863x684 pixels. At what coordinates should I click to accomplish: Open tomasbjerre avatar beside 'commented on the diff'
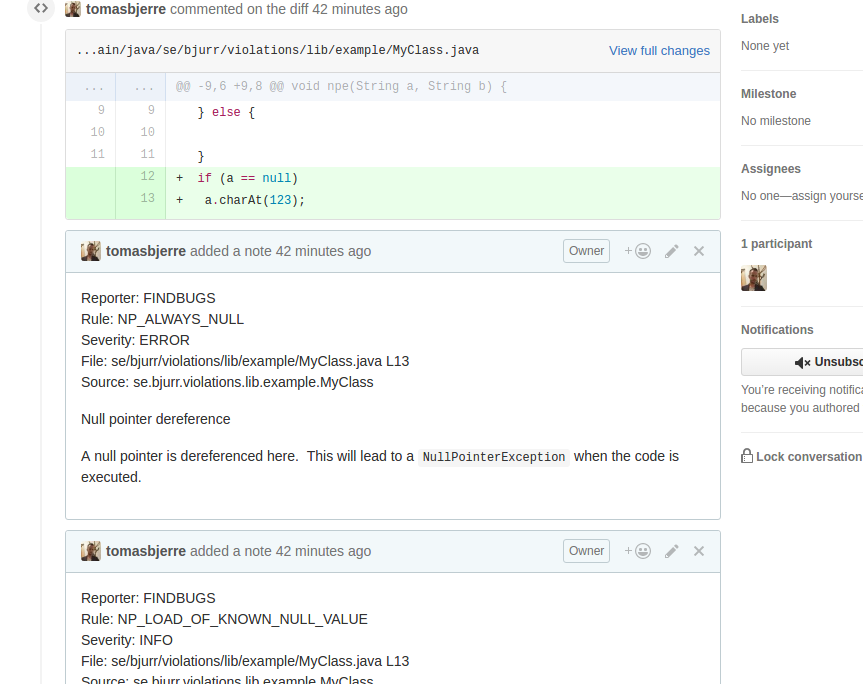(x=73, y=9)
